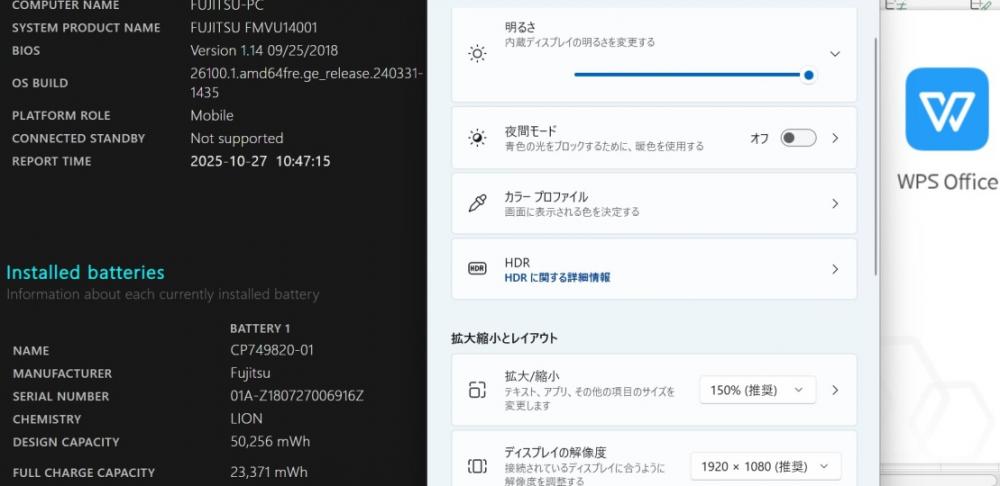Open the カラー プロファイル settings row
Screen dimensions: 1000x486
coord(654,204)
